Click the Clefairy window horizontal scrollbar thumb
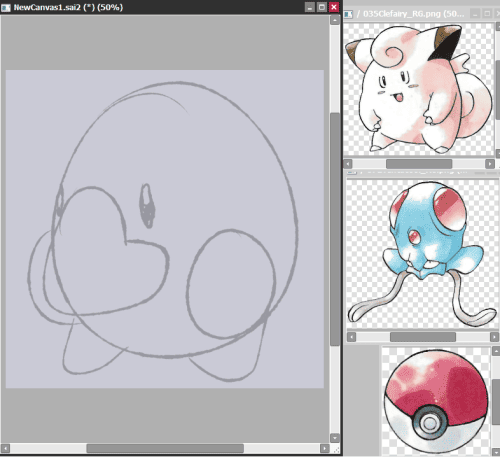Image resolution: width=500 pixels, height=457 pixels. (419, 164)
